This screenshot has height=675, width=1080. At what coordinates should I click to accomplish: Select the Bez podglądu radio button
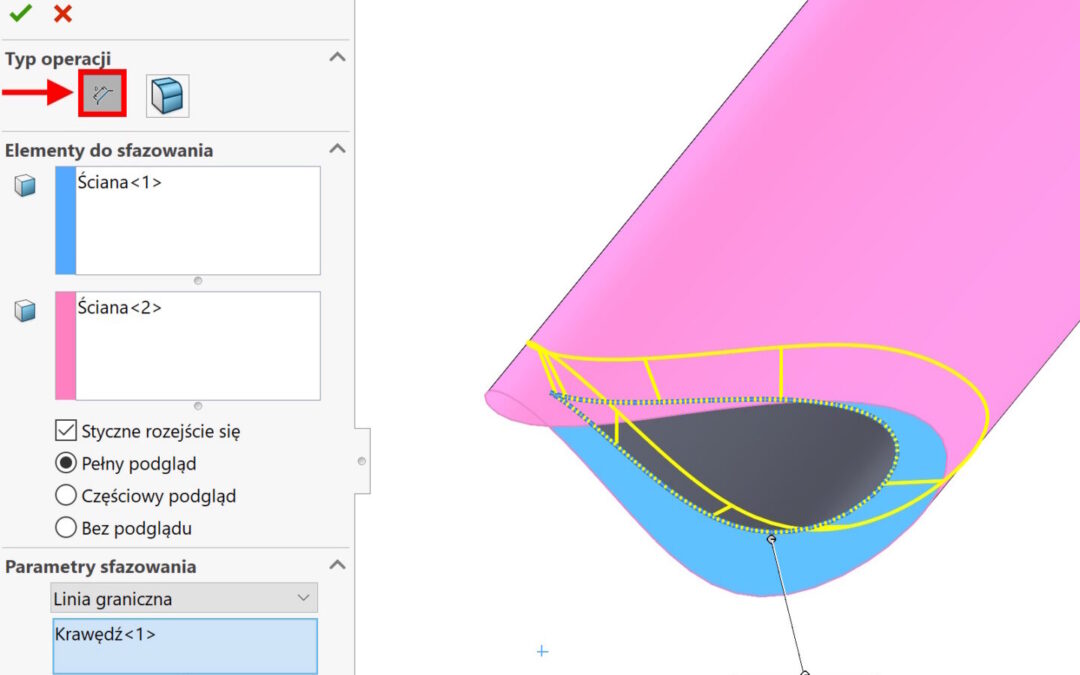point(66,527)
